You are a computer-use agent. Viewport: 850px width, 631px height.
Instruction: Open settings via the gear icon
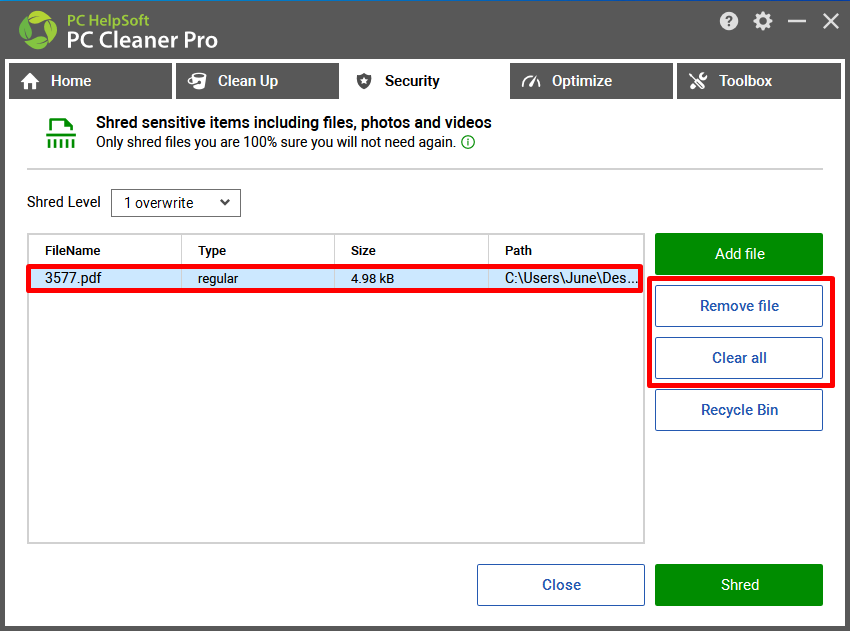coord(763,22)
